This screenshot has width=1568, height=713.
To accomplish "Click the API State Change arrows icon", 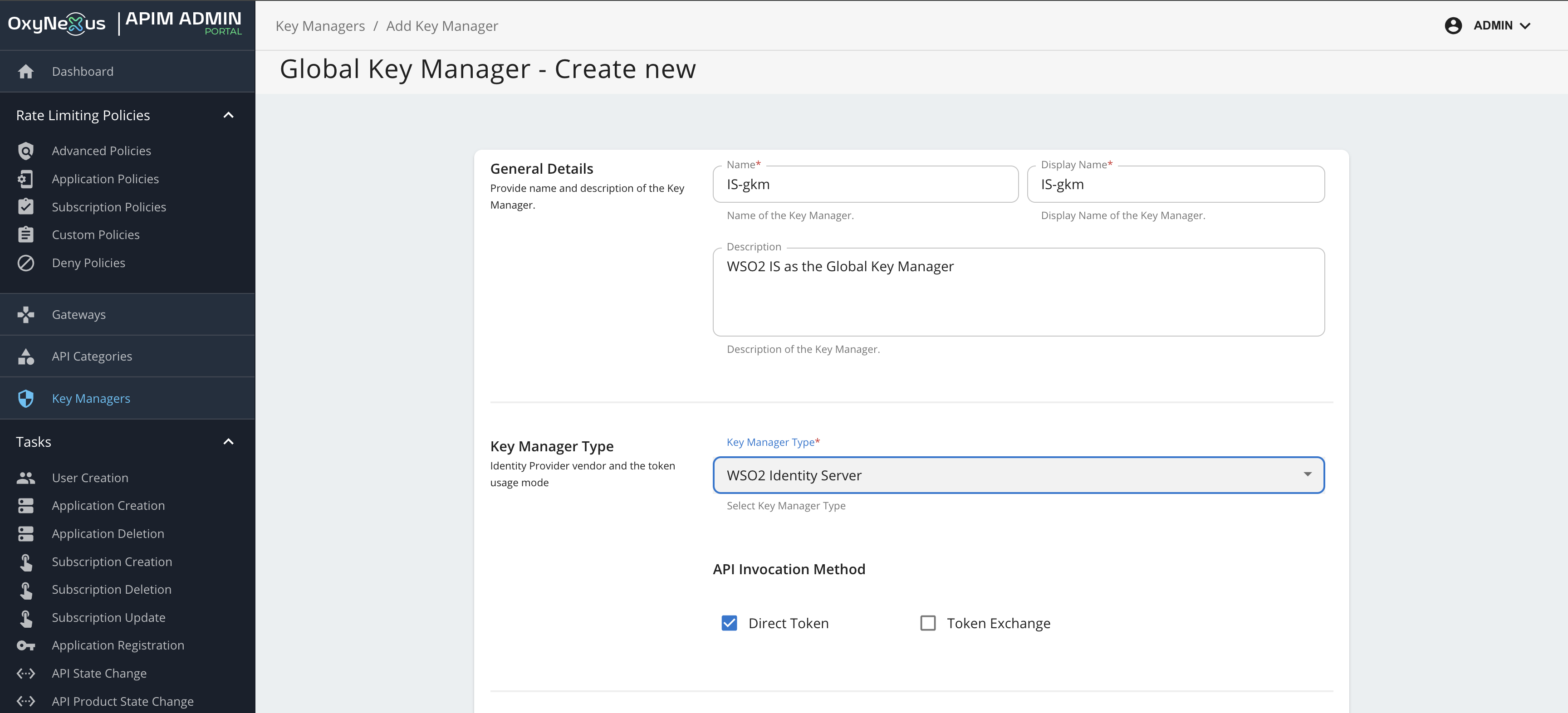I will (x=25, y=674).
